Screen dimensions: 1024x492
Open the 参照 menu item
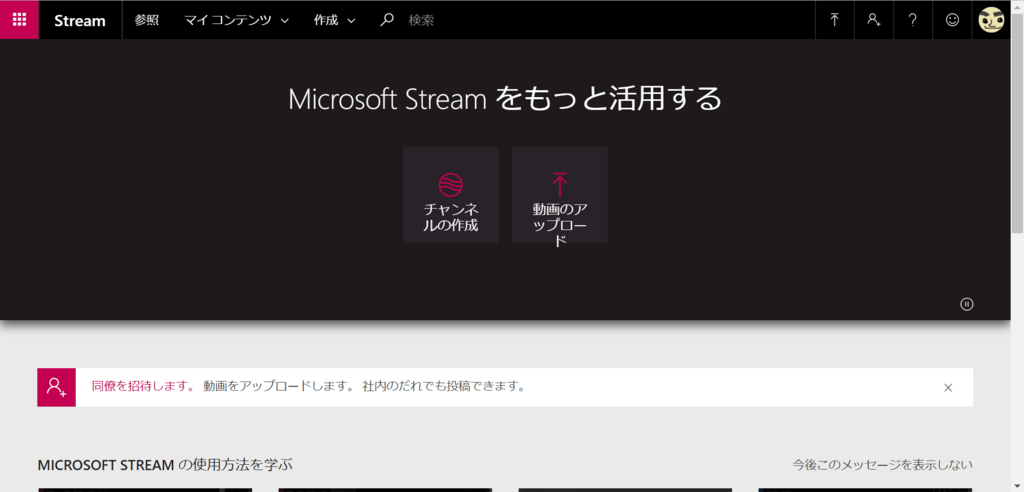(x=146, y=20)
